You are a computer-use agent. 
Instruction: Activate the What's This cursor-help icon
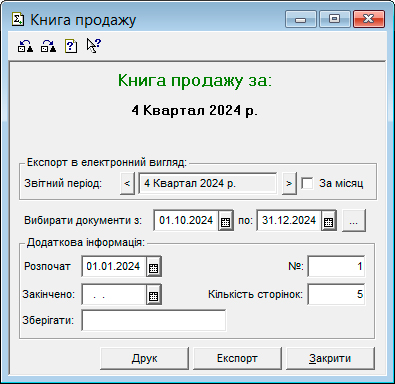(94, 45)
